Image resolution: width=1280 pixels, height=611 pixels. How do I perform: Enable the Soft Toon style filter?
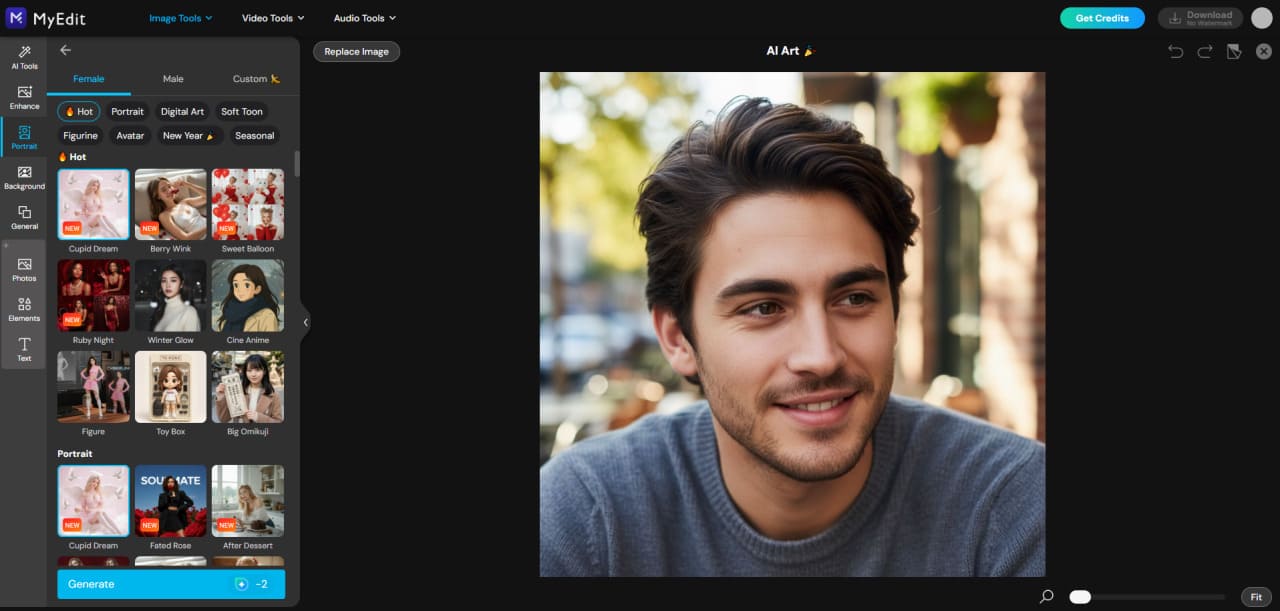pos(241,111)
